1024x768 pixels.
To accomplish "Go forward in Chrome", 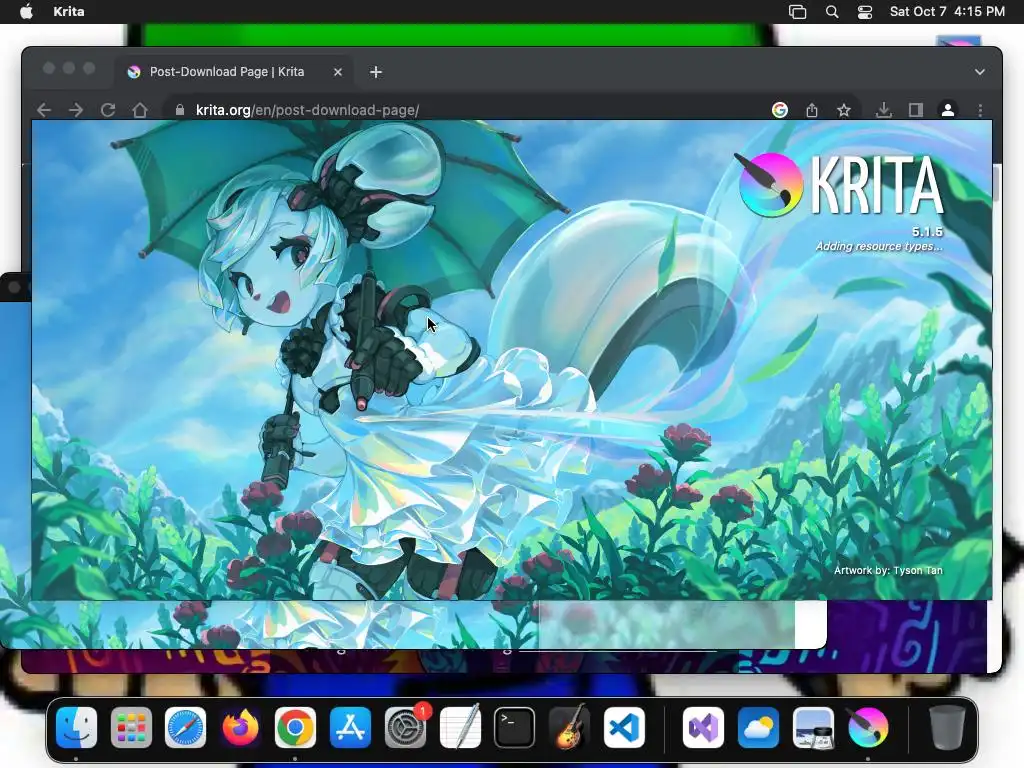I will [76, 110].
